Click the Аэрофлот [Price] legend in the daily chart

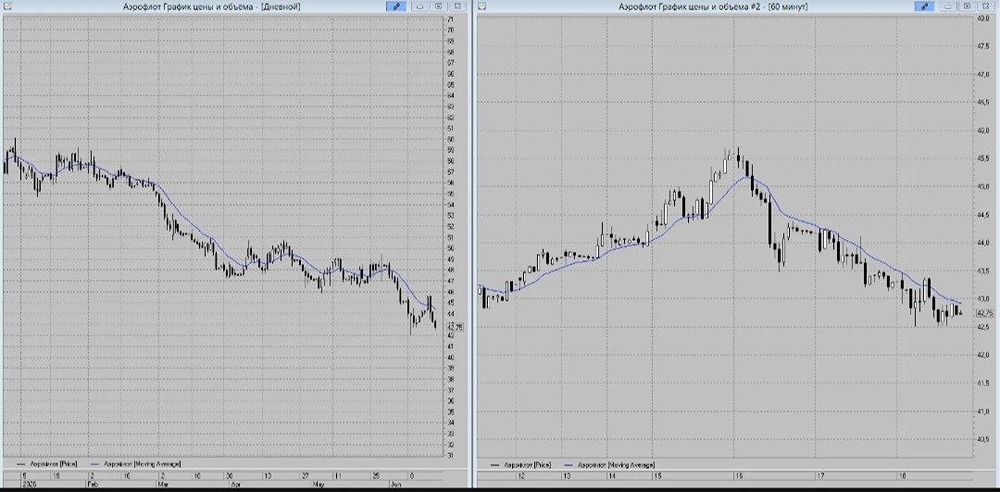click(x=47, y=464)
